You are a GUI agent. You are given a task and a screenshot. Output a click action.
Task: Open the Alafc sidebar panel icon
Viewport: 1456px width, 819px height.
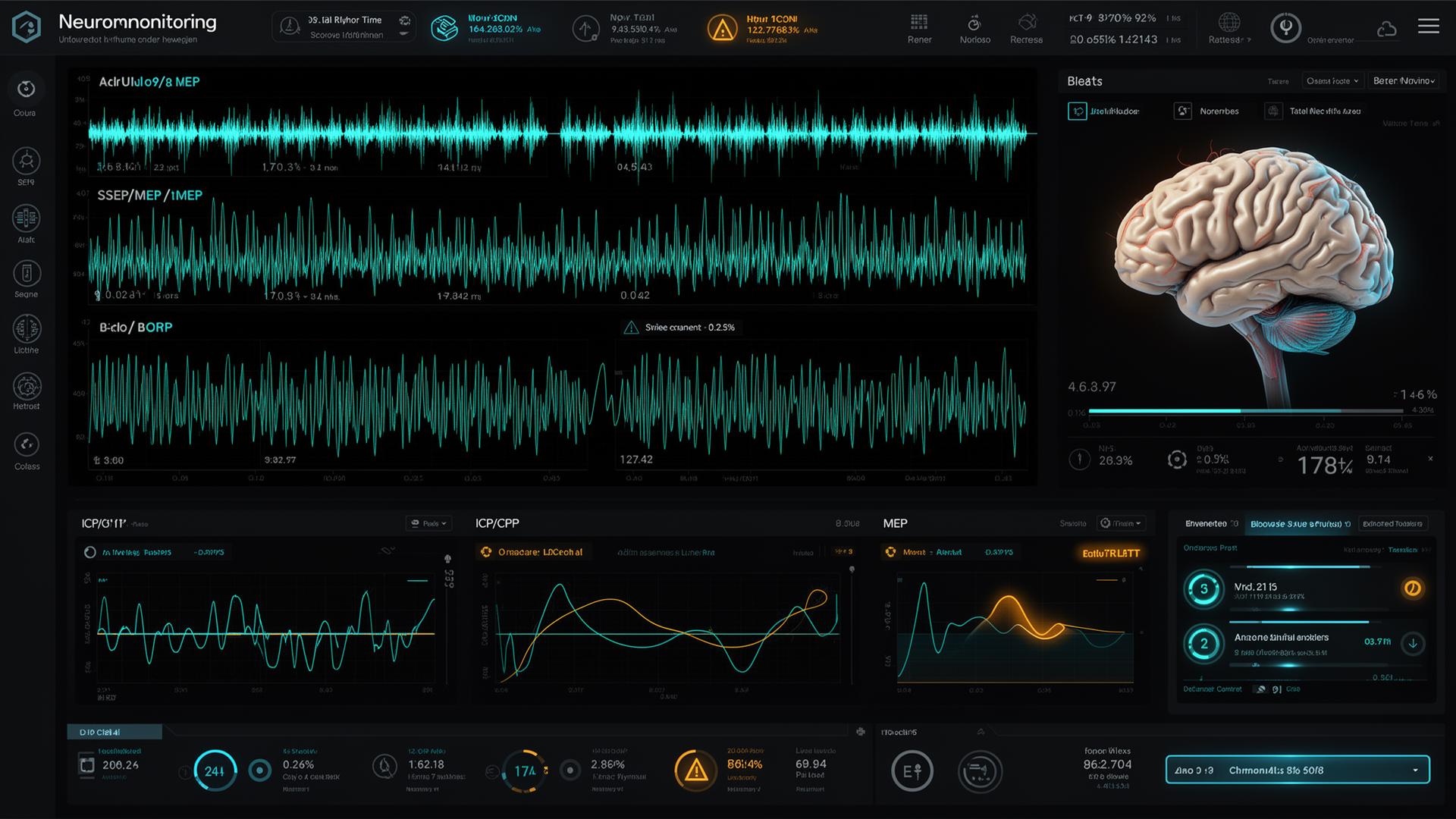(27, 218)
